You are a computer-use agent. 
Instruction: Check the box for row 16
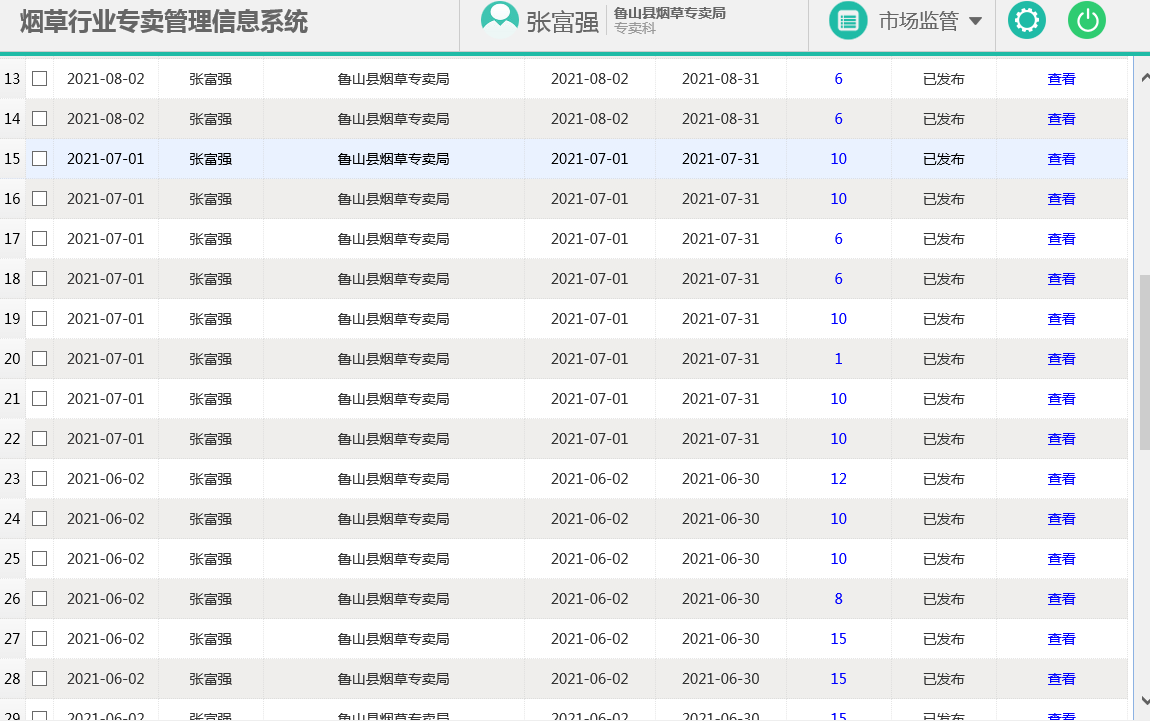point(40,199)
